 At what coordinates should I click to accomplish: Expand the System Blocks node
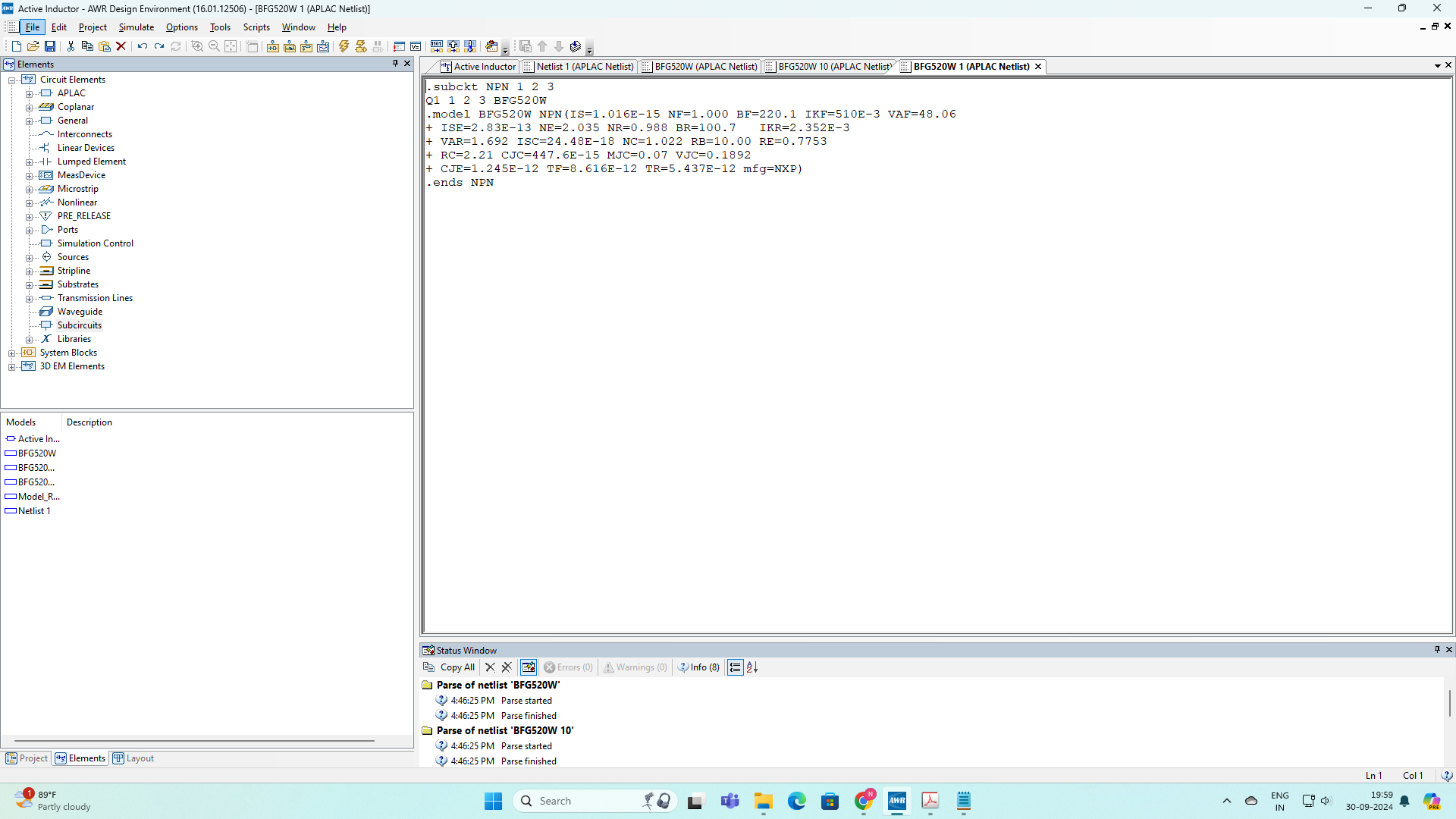12,353
